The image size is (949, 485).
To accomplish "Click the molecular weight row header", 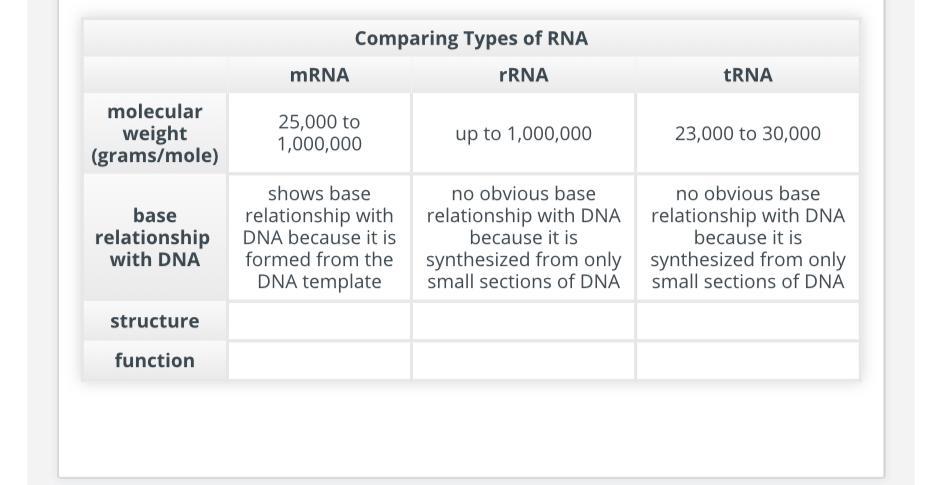I will tap(155, 133).
